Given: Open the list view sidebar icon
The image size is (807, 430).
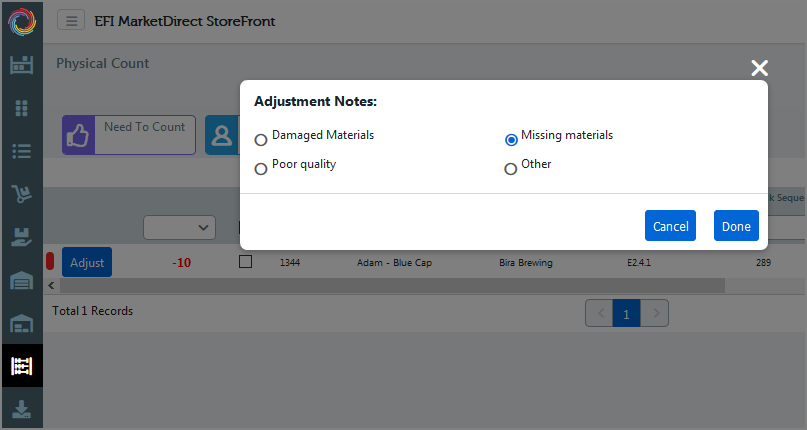Looking at the screenshot, I should (x=22, y=151).
